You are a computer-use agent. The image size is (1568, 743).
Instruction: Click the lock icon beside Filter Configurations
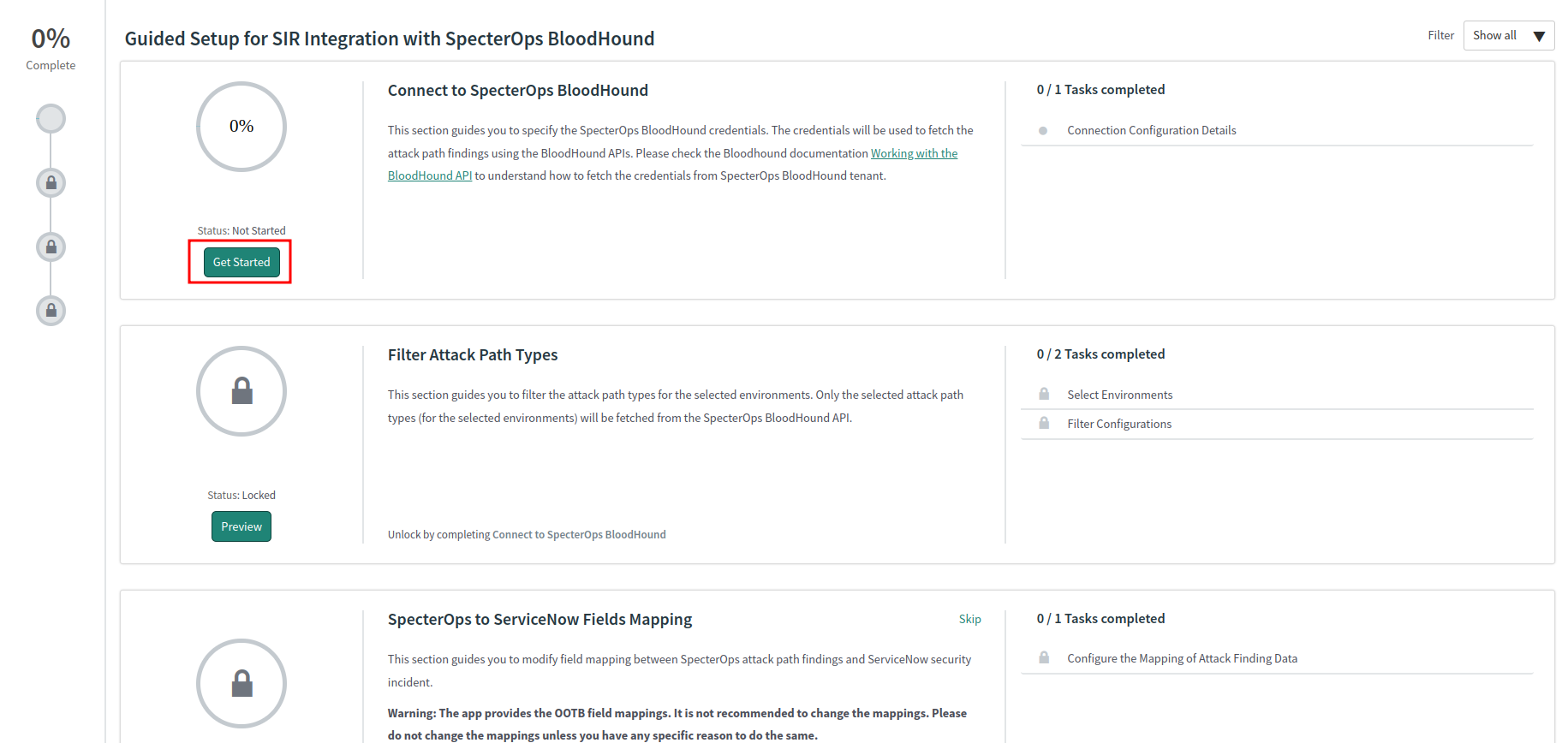pyautogui.click(x=1044, y=423)
